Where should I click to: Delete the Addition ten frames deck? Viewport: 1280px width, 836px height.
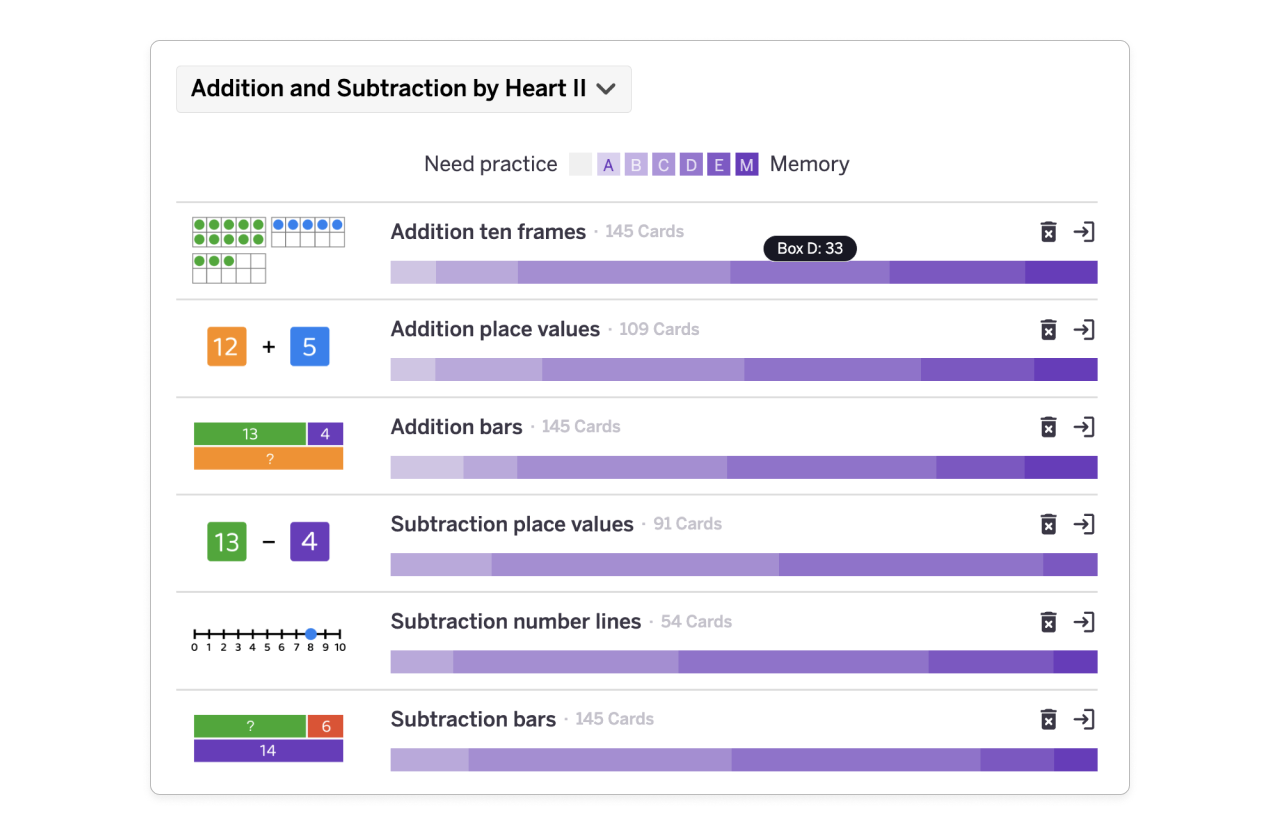(x=1048, y=231)
